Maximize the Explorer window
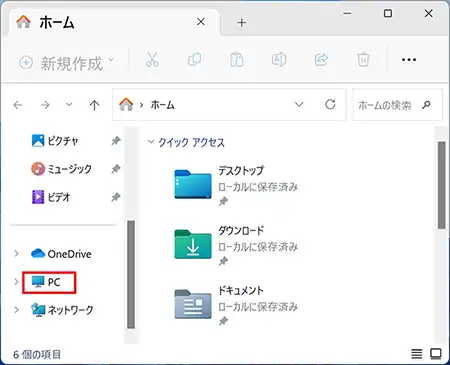The width and height of the screenshot is (450, 365). click(x=388, y=13)
